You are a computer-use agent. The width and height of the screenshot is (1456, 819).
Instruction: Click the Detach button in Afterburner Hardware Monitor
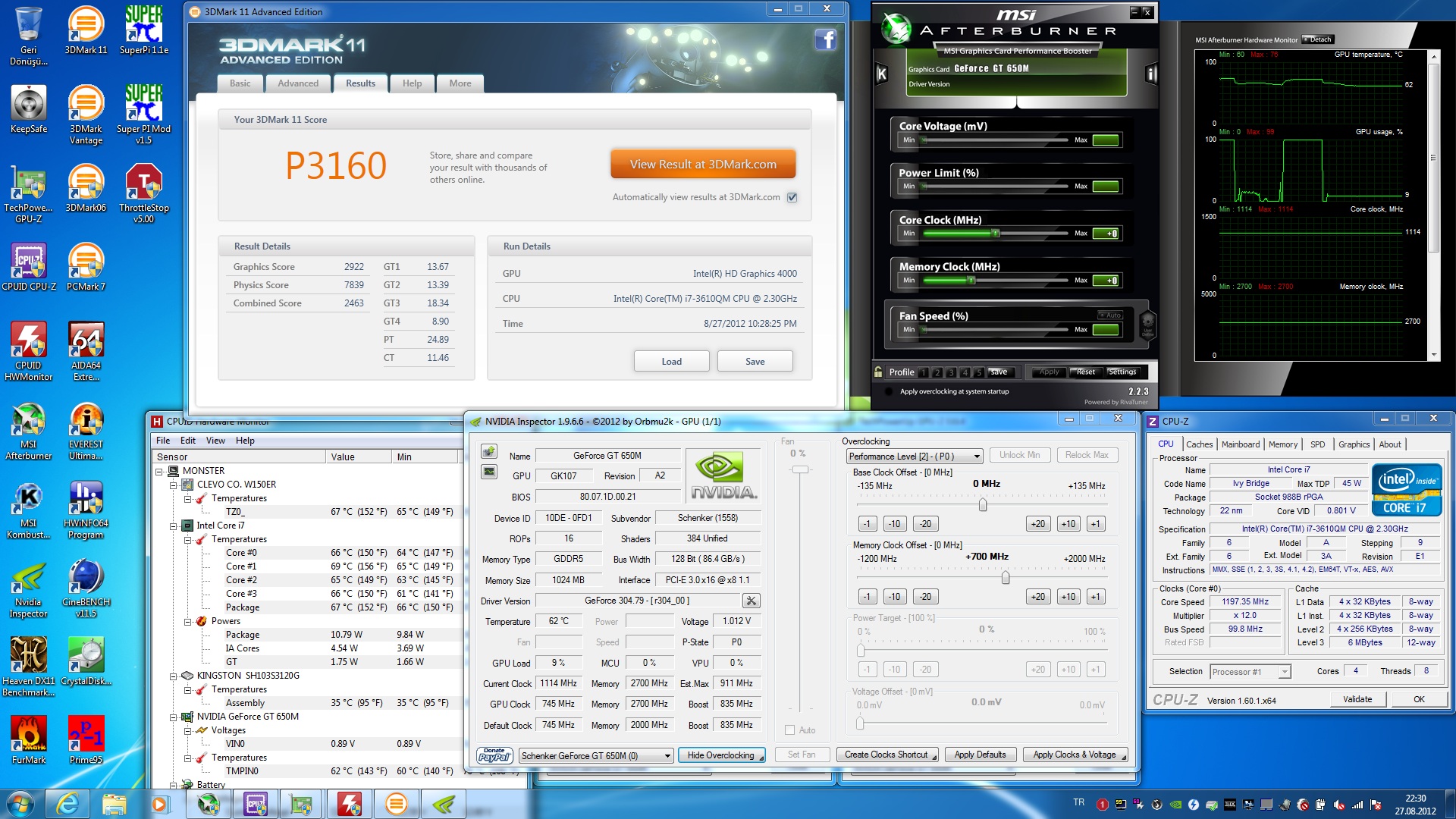(1318, 39)
